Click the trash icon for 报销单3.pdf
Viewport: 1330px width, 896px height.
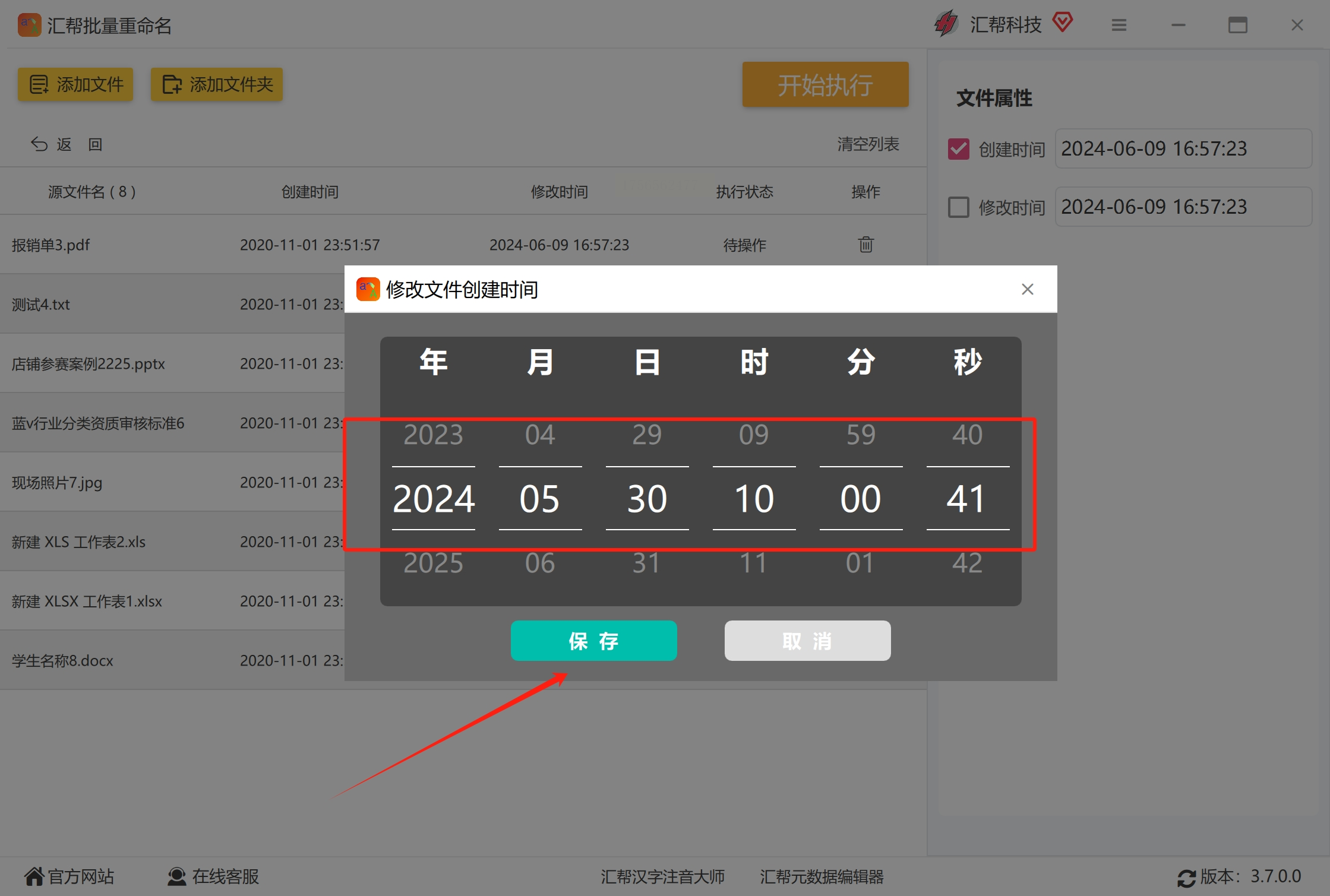865,244
